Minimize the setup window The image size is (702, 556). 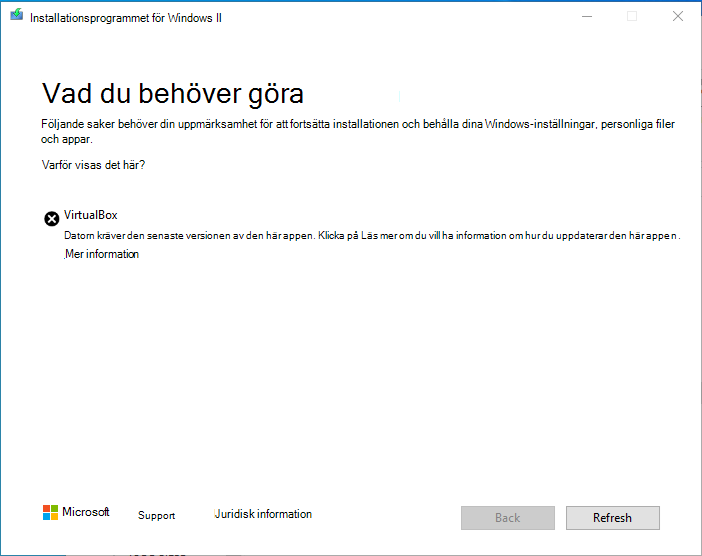coord(587,17)
